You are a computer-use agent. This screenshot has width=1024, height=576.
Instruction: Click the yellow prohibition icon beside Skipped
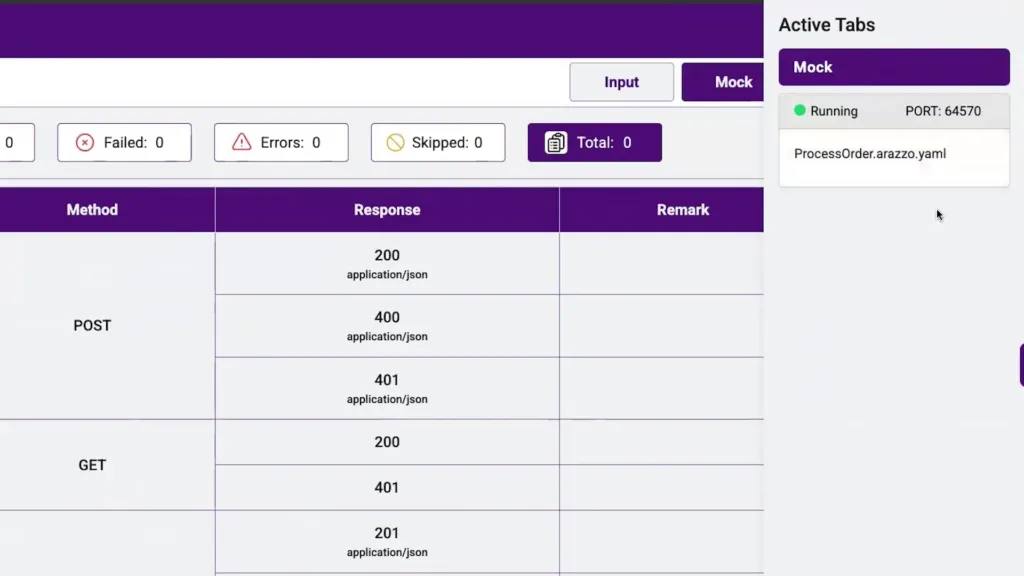coord(395,143)
